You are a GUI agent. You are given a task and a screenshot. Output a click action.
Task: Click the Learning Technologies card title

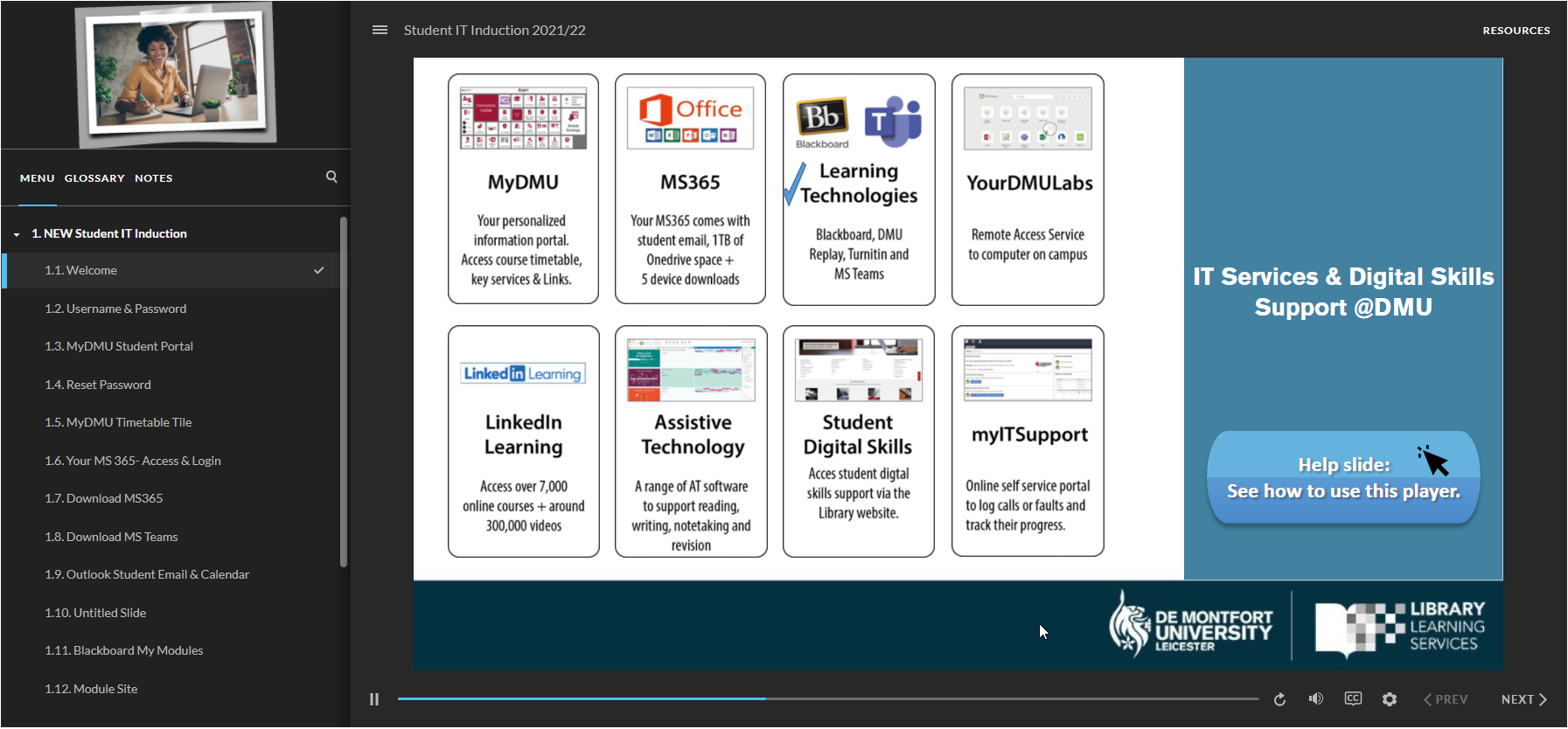[859, 184]
